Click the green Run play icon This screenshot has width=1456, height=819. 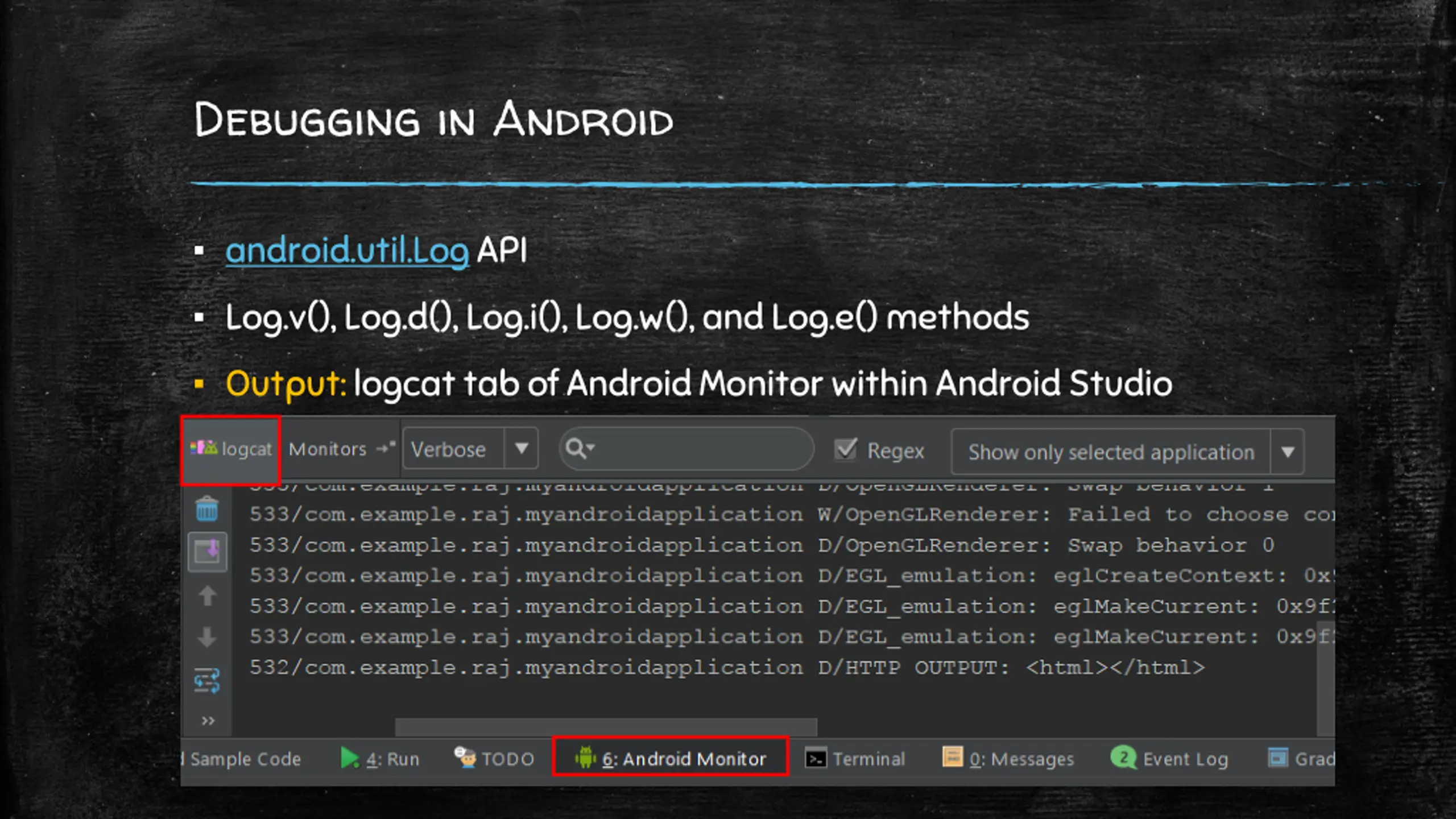(349, 758)
